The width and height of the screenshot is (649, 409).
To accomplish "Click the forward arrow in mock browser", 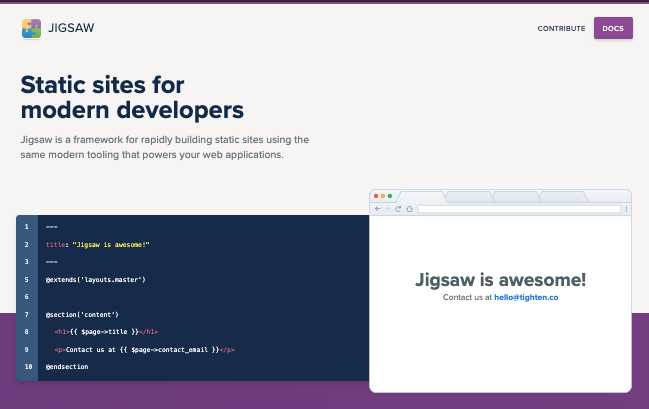I will [x=387, y=209].
